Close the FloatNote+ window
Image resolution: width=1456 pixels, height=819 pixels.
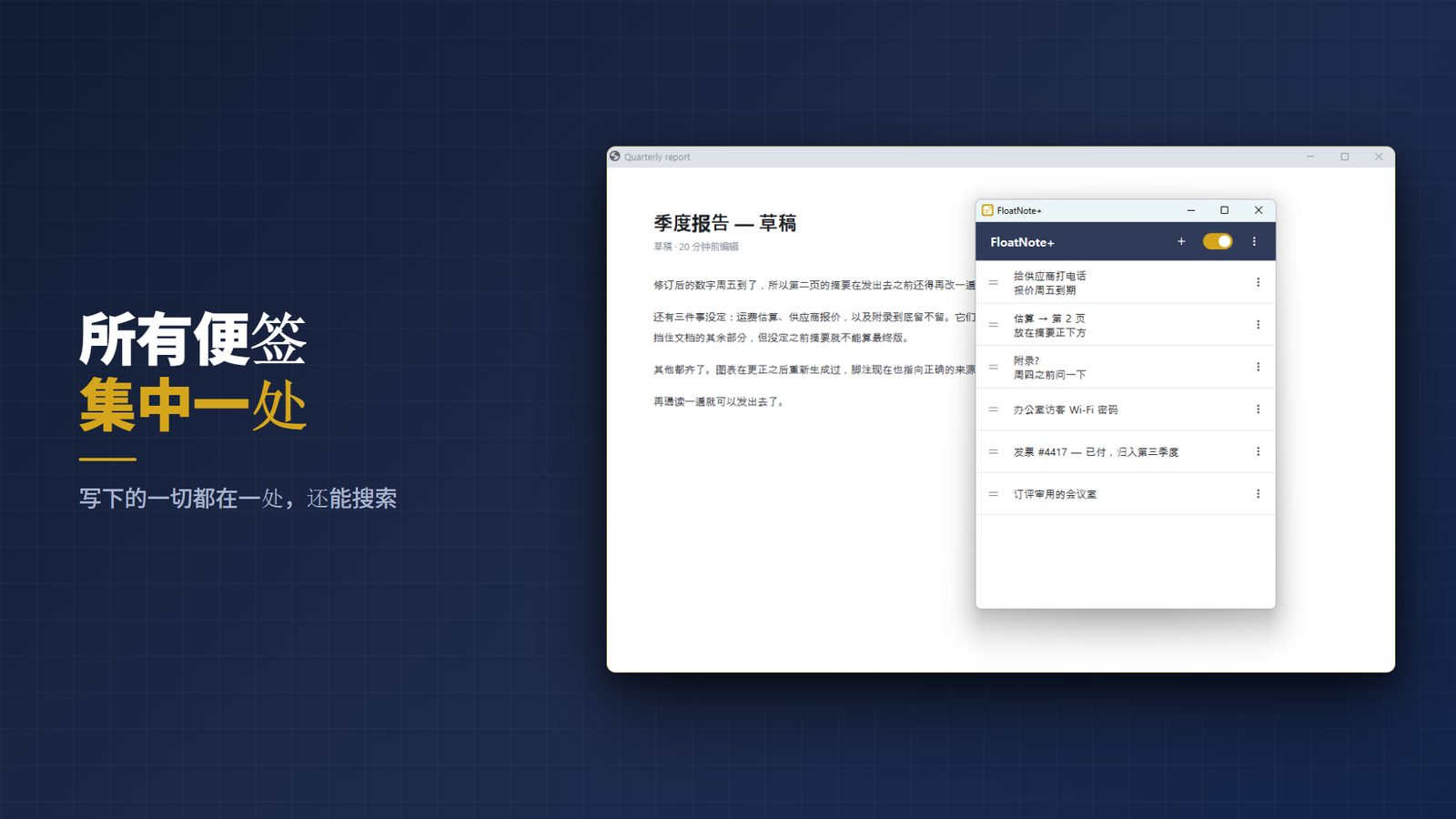[1259, 210]
